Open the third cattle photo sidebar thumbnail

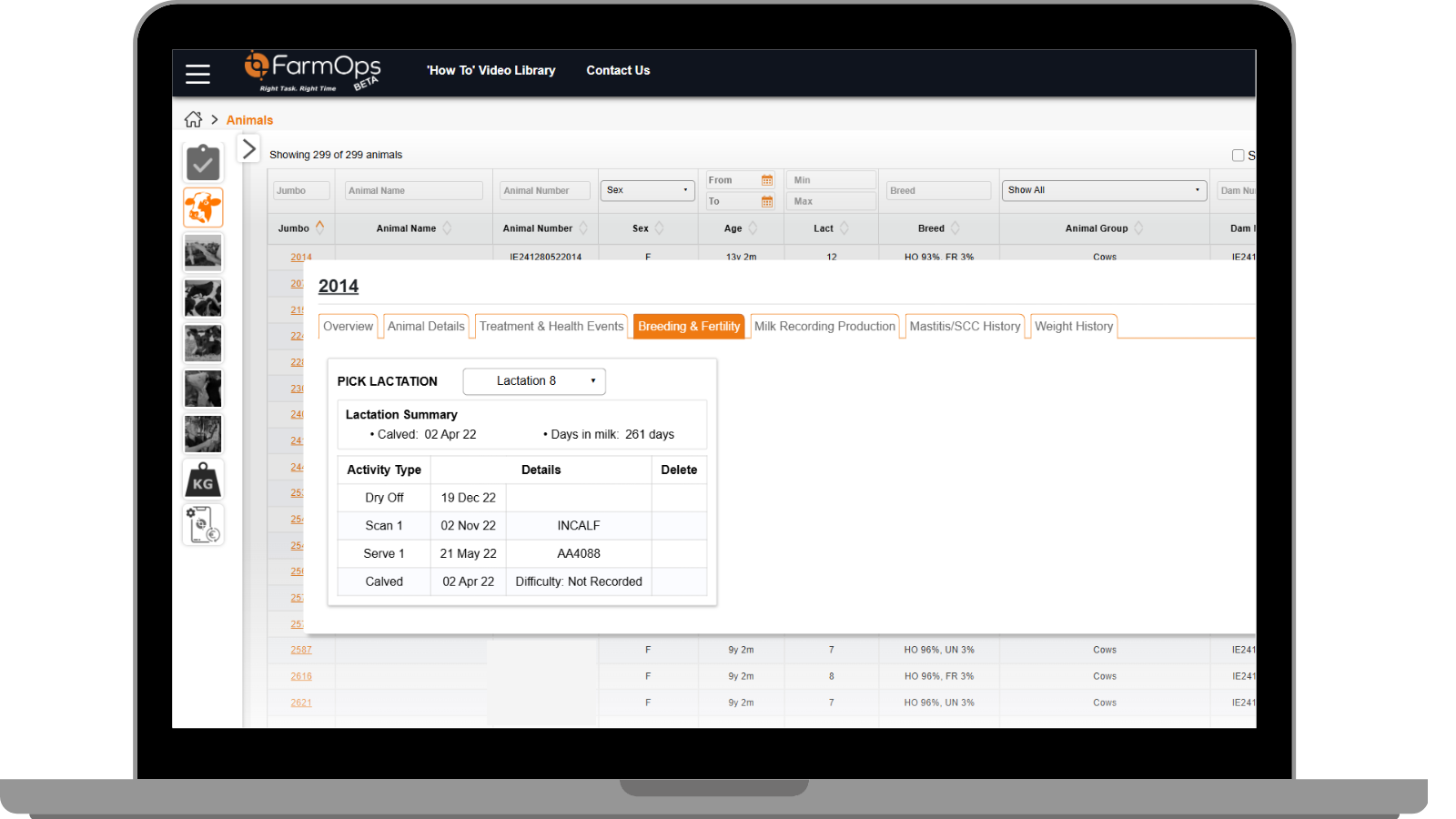point(203,344)
